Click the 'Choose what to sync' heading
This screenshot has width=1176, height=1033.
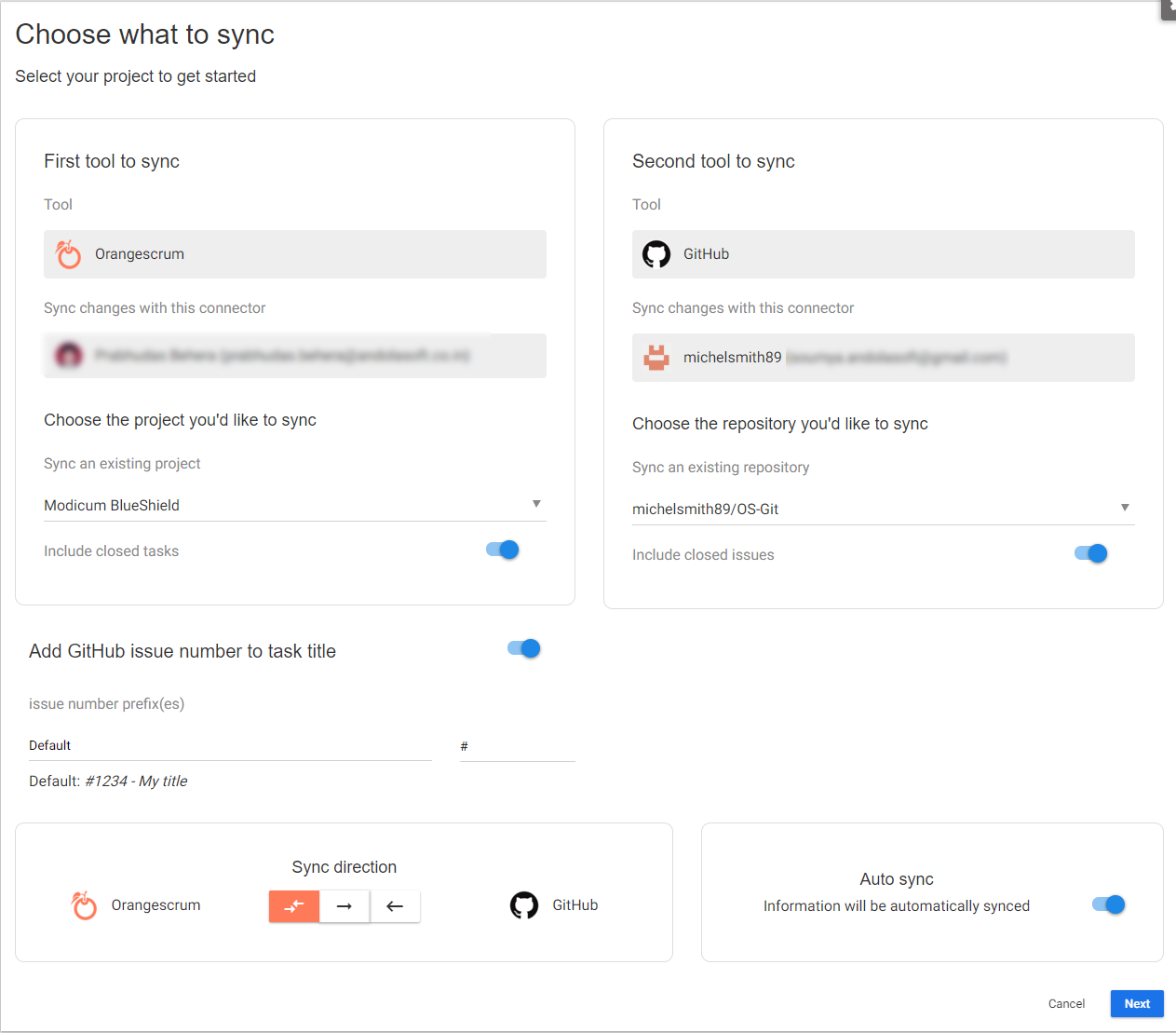[145, 34]
